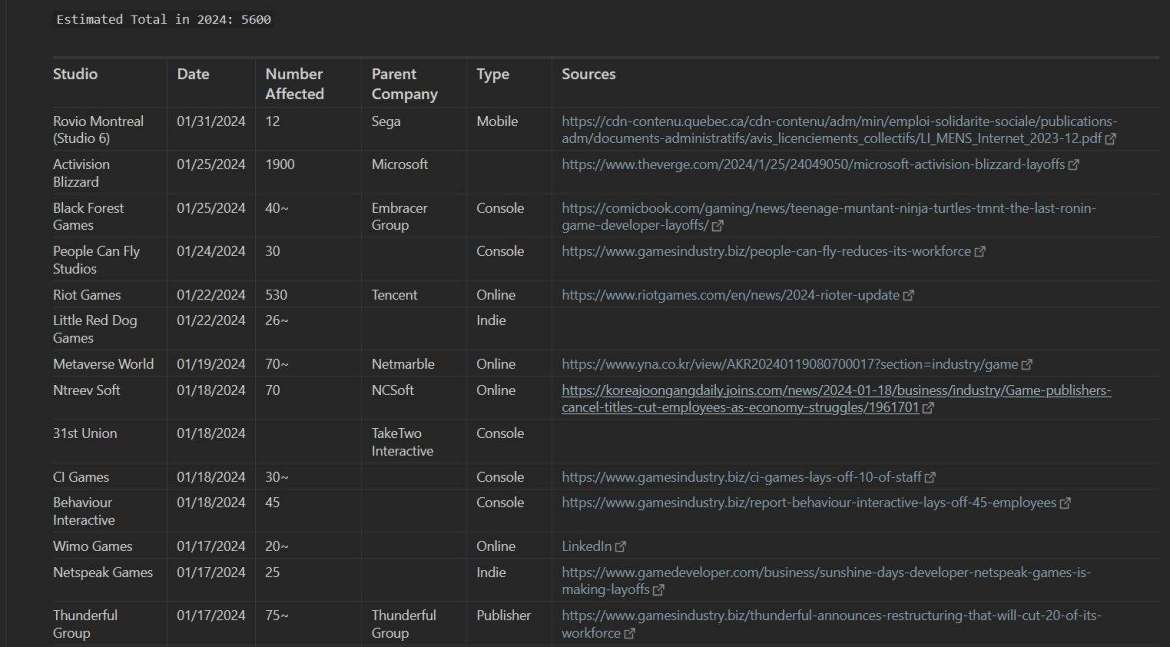This screenshot has height=647, width=1170.
Task: Click the Studio column header
Action: 76,74
